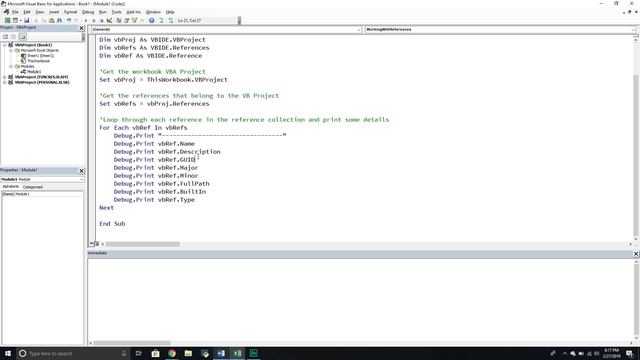Click the (Name) property value Module1

49,194
